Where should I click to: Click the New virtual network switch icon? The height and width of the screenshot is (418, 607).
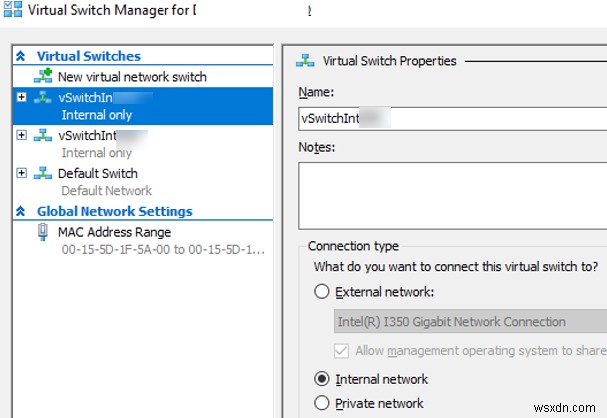coord(43,76)
